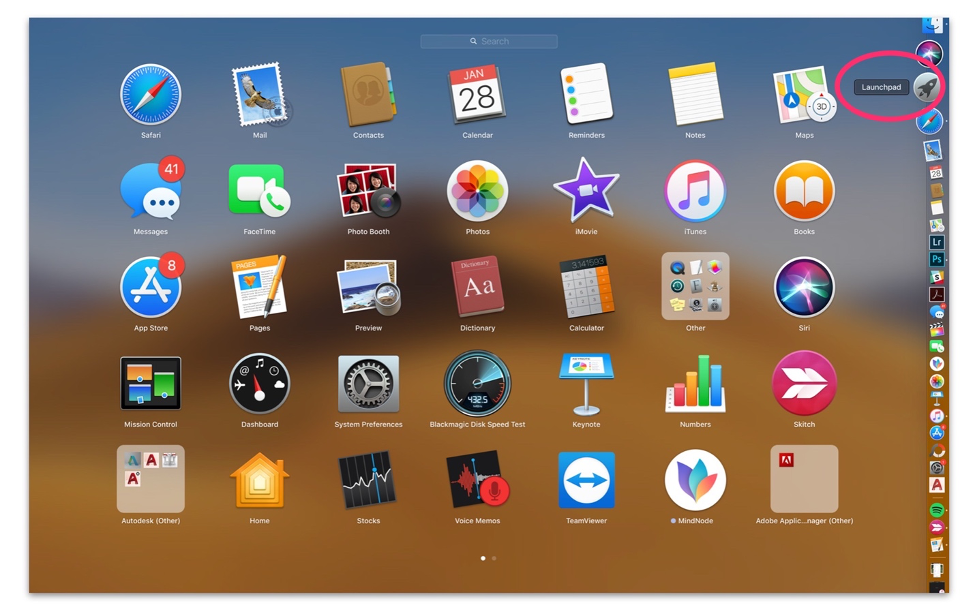Open the Notes app in Launchpad
Image resolution: width=977 pixels, height=616 pixels.
pyautogui.click(x=695, y=95)
